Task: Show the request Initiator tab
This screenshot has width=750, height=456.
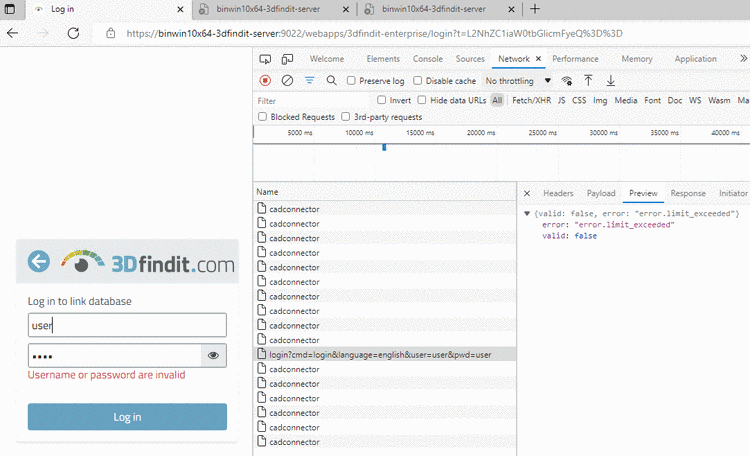Action: point(733,193)
